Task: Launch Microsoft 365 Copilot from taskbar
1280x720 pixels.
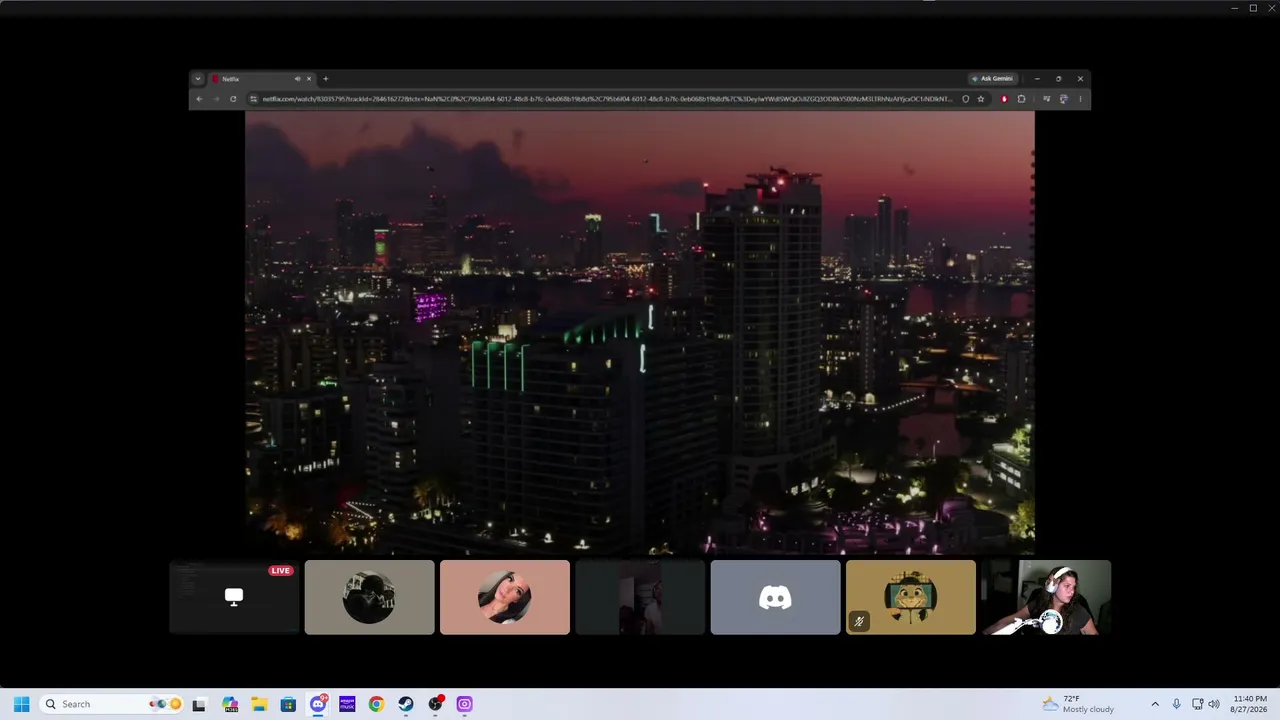Action: [x=231, y=704]
